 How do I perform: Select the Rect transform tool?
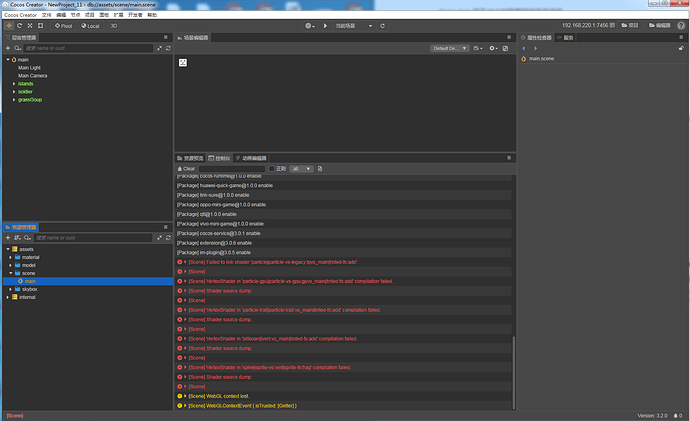click(40, 26)
